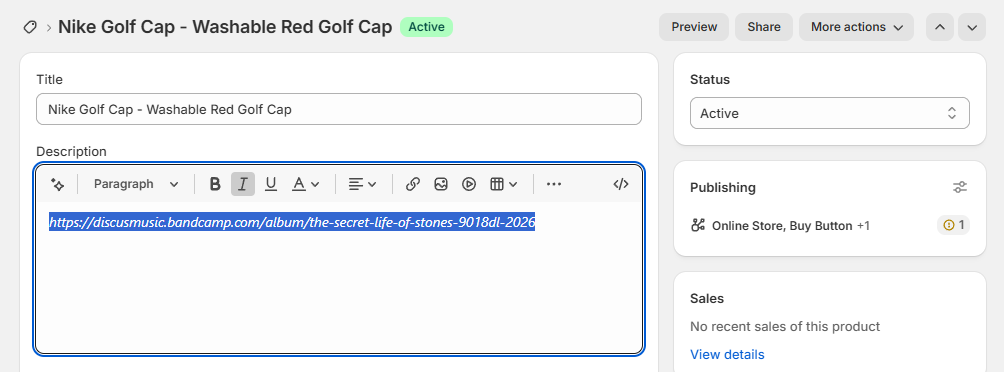Viewport: 1004px width, 372px height.
Task: Toggle underline formatting
Action: 271,184
